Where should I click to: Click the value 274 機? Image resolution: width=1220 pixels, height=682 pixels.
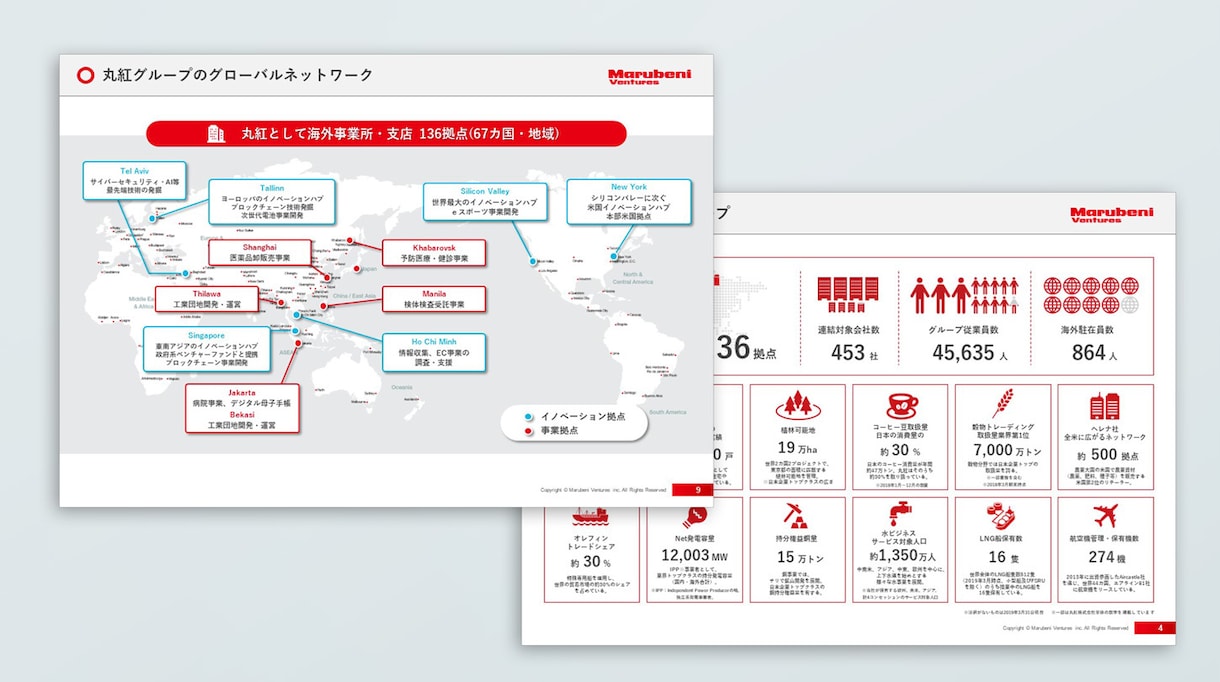tap(1106, 557)
